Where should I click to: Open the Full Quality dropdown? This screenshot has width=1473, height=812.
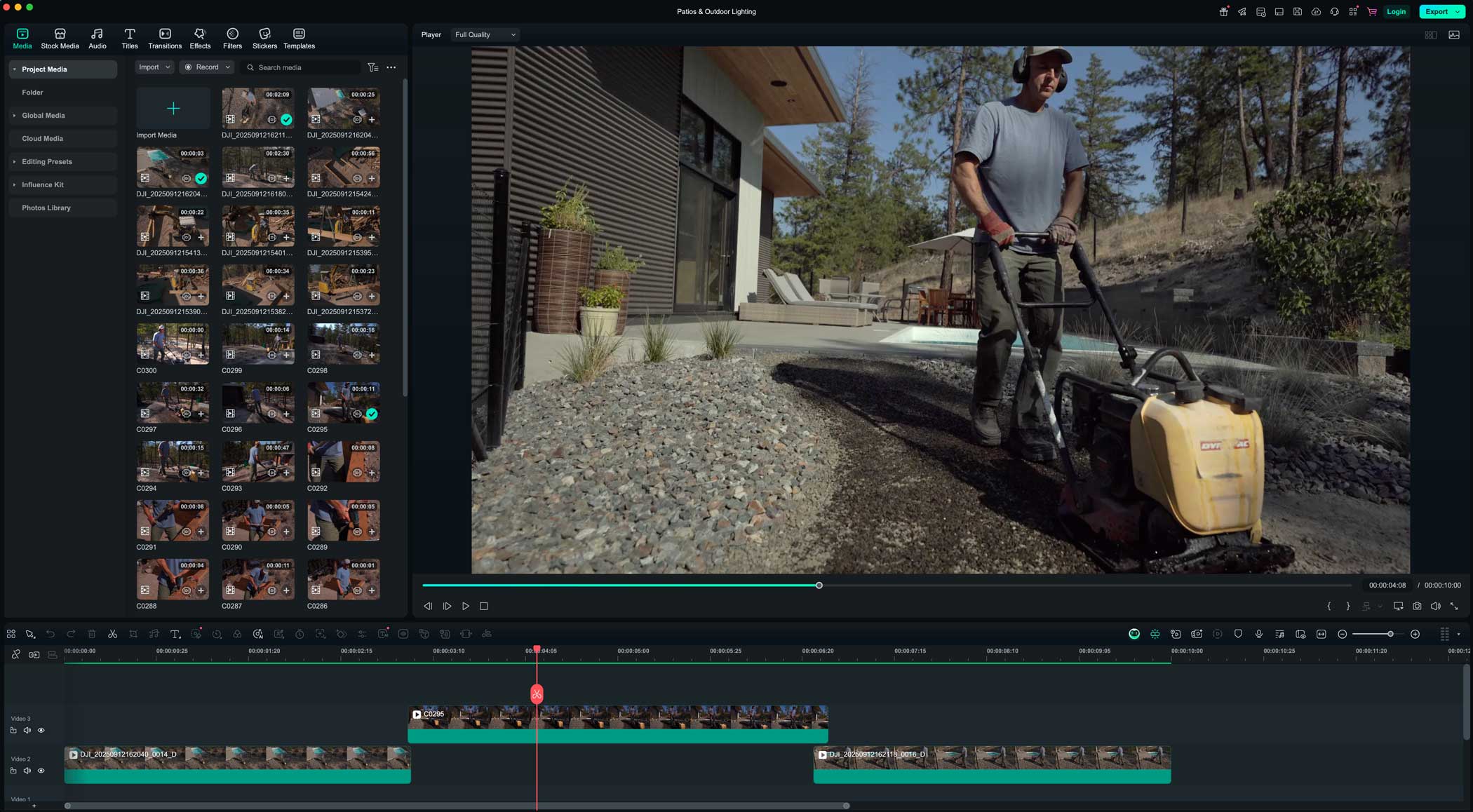[485, 34]
